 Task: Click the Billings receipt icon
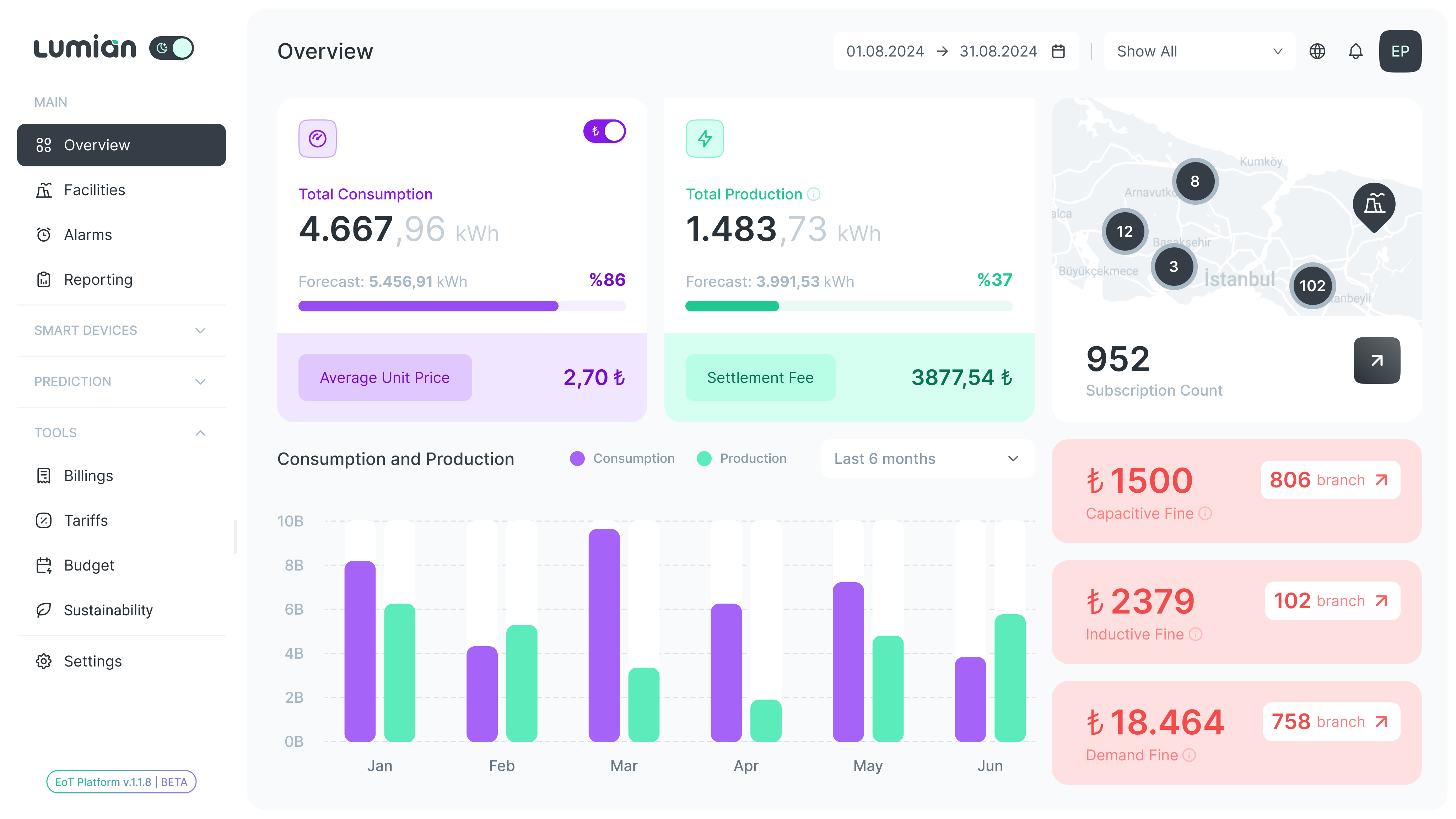click(43, 476)
